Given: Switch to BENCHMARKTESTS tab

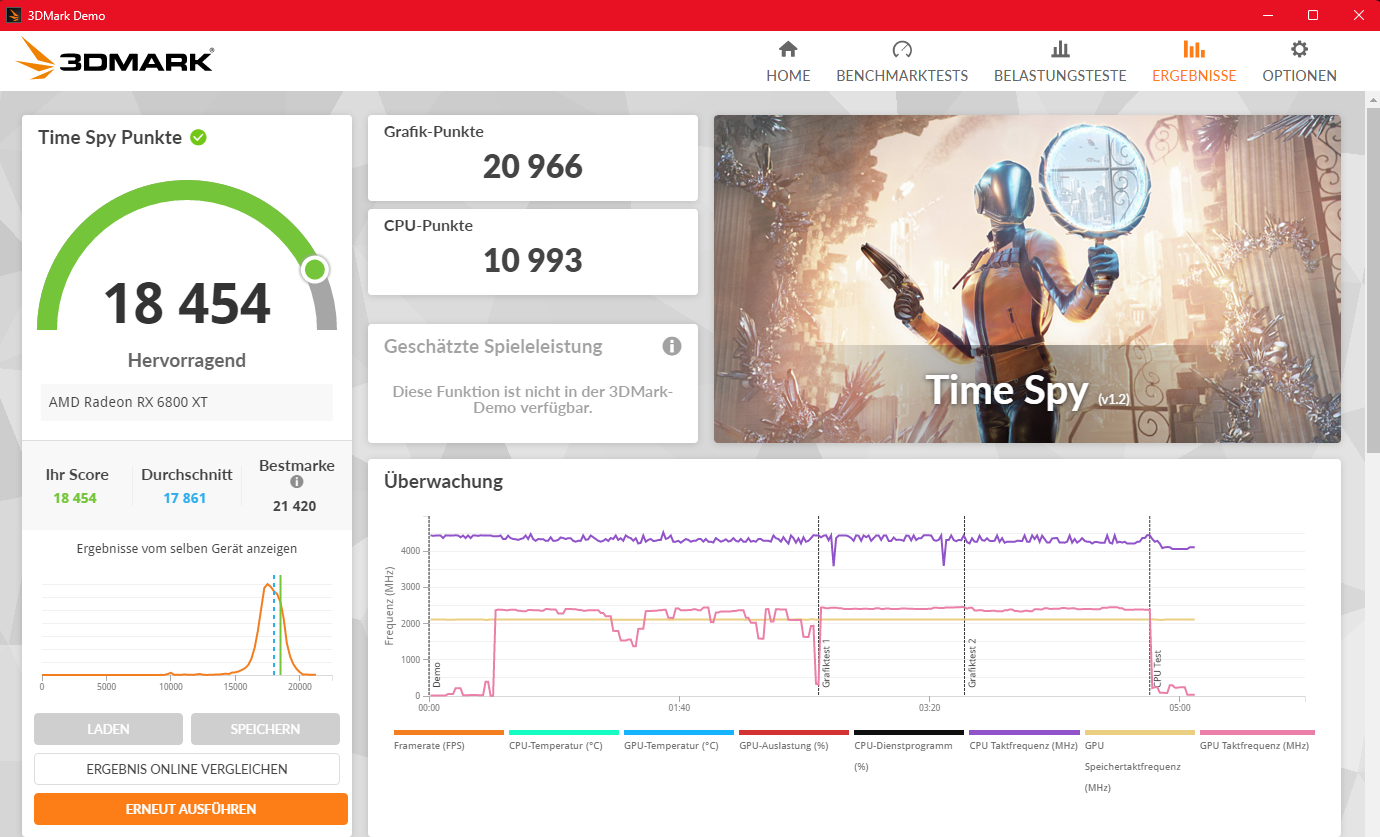Looking at the screenshot, I should pyautogui.click(x=902, y=61).
